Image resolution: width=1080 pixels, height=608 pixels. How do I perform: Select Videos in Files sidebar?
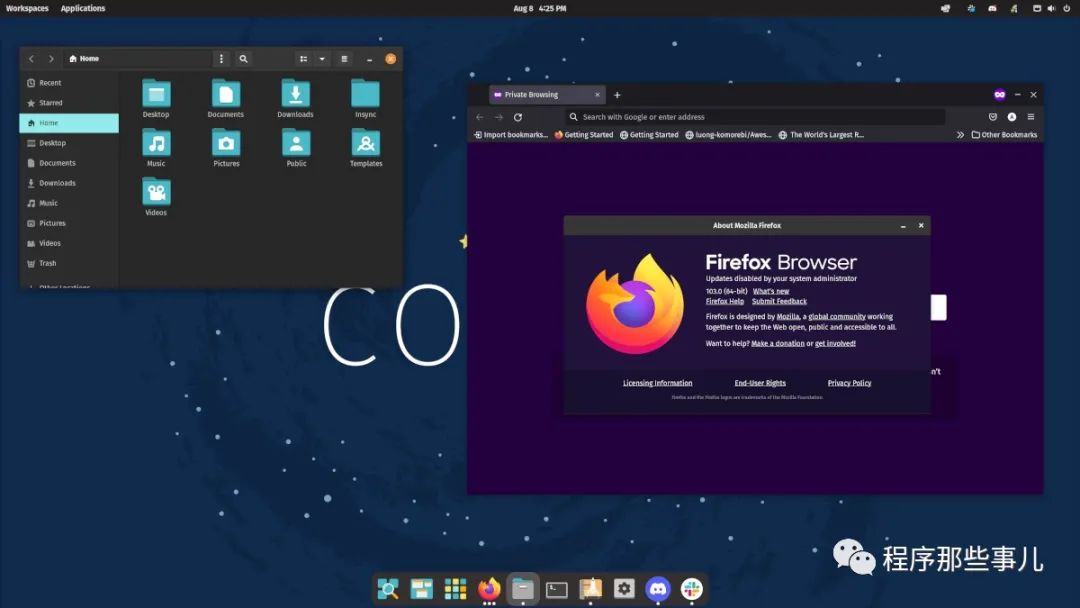click(69, 243)
